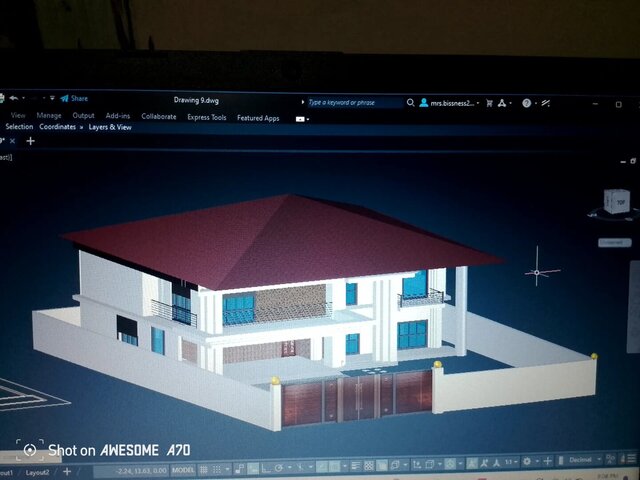Toggle Annotation Visibility icon

coord(472,463)
